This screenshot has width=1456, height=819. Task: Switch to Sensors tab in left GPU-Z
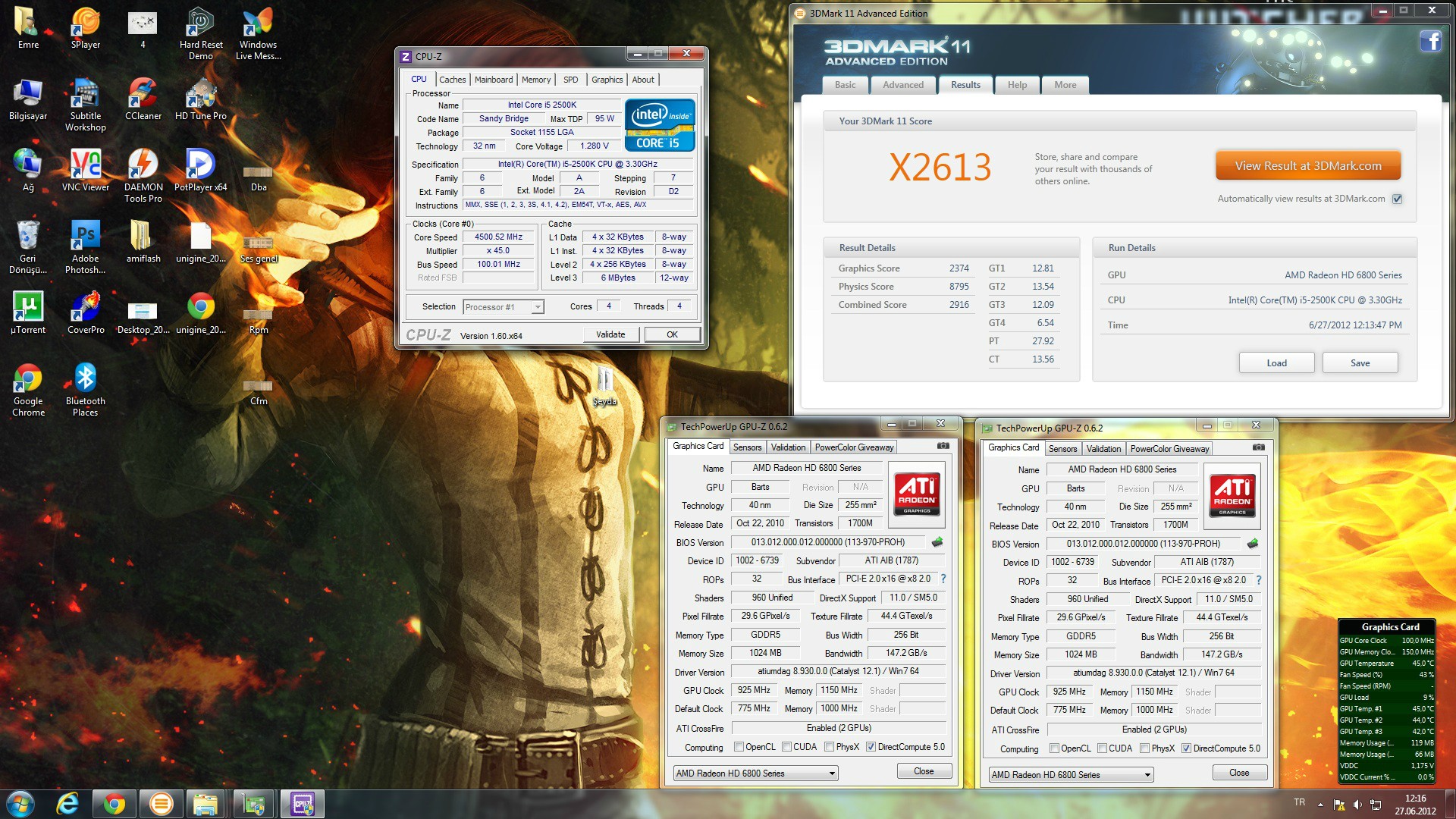(747, 447)
